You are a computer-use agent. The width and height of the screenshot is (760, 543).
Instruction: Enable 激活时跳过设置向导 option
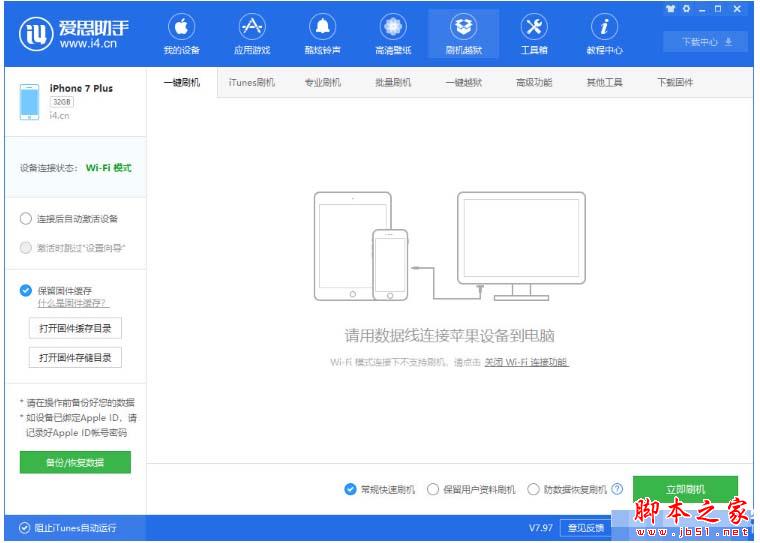(26, 248)
